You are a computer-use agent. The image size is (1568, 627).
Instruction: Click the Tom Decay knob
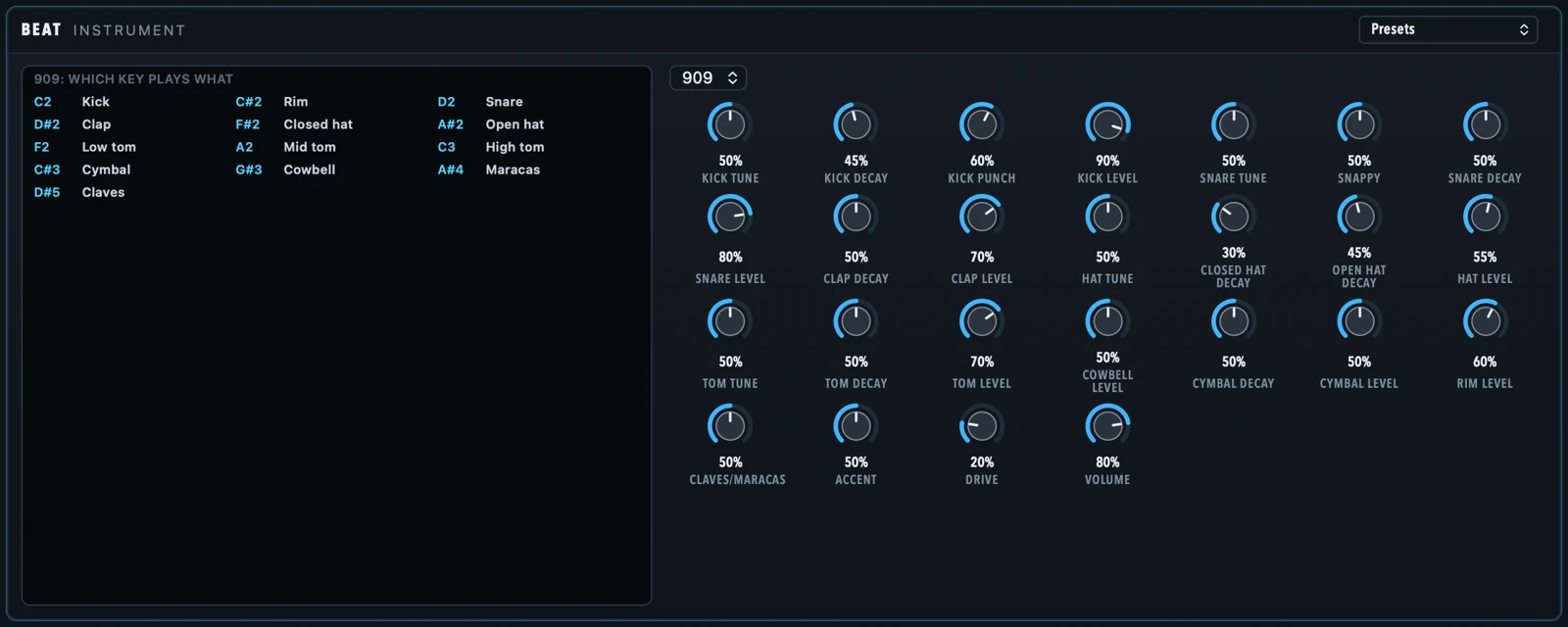pos(856,321)
